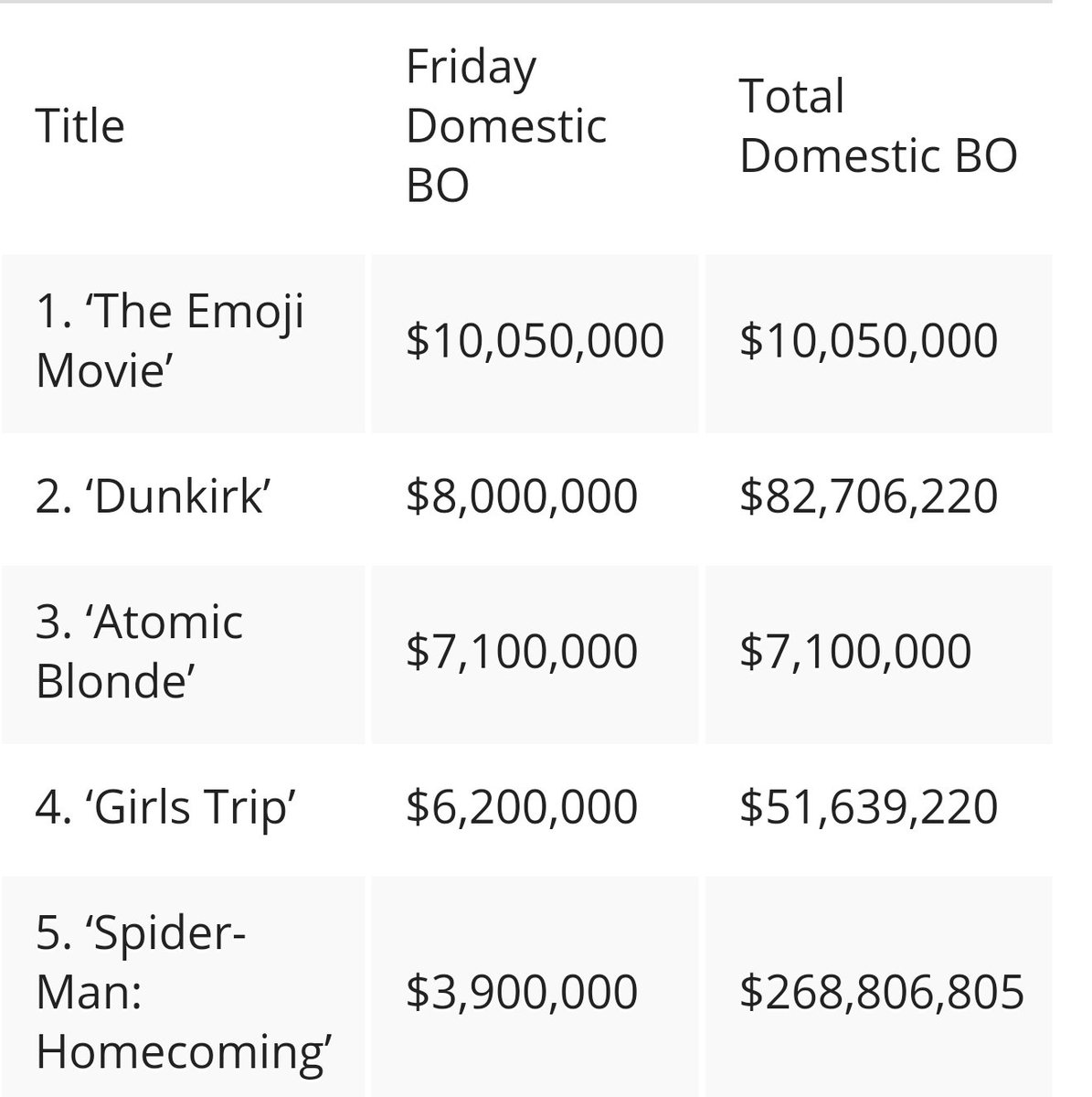Select the Friday Domestic BO header
This screenshot has height=1097, width=1092.
point(506,126)
